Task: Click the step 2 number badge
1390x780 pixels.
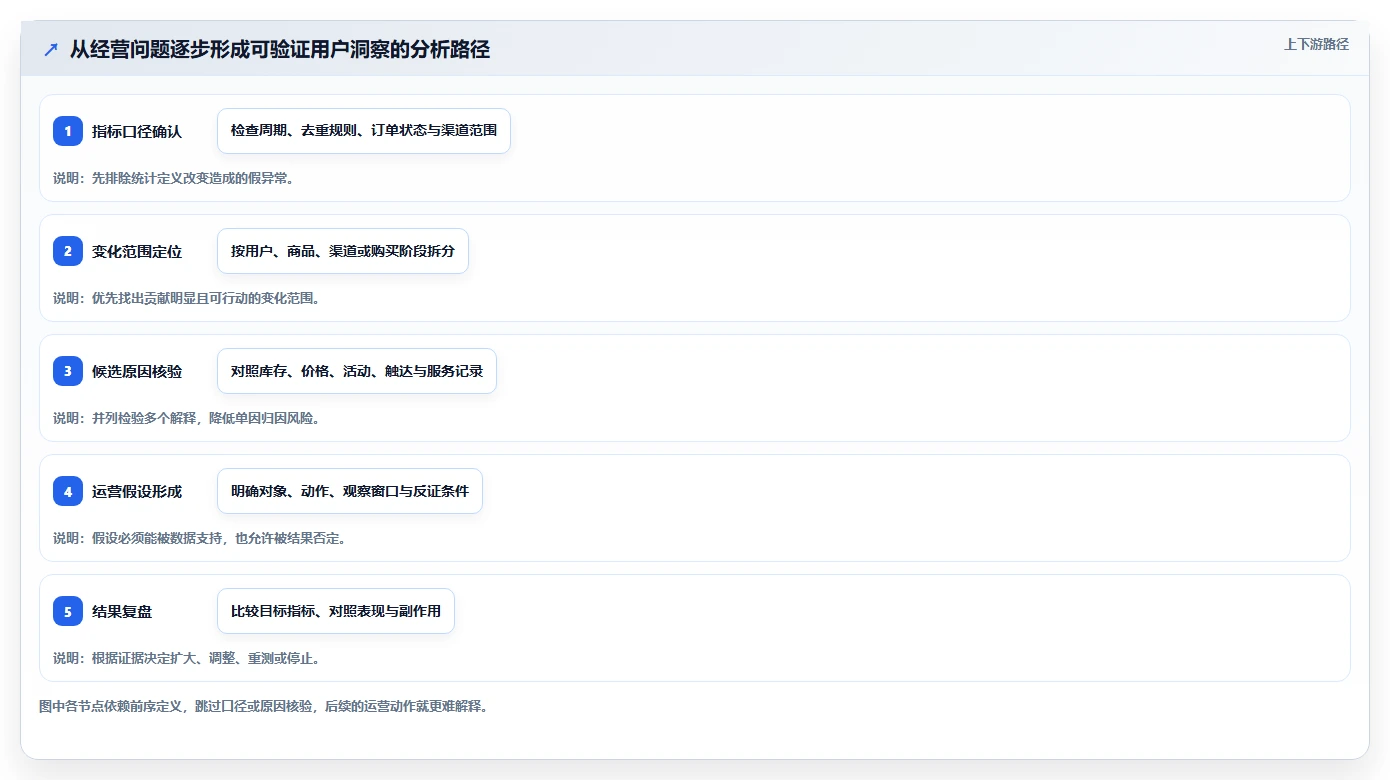Action: pyautogui.click(x=68, y=251)
